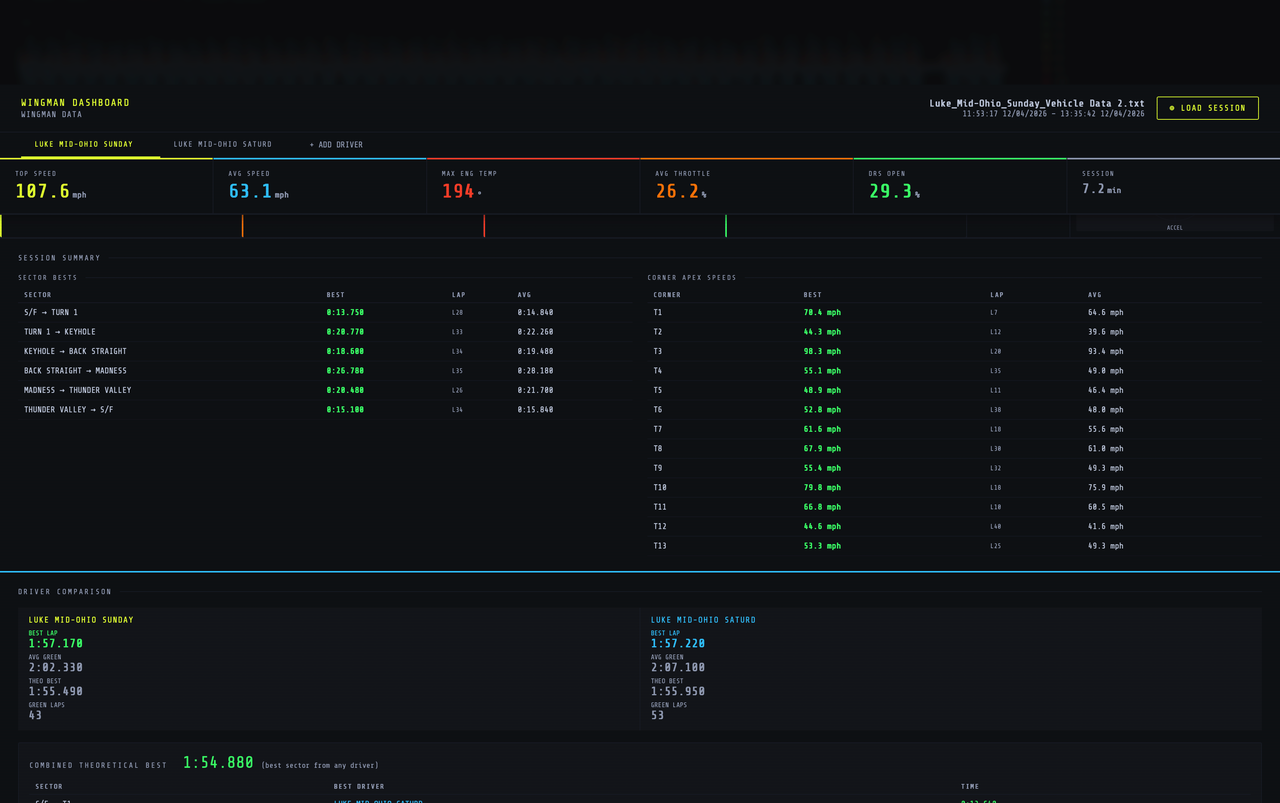Click the Session 7.2 min value
The image size is (1280, 803).
pos(1101,189)
